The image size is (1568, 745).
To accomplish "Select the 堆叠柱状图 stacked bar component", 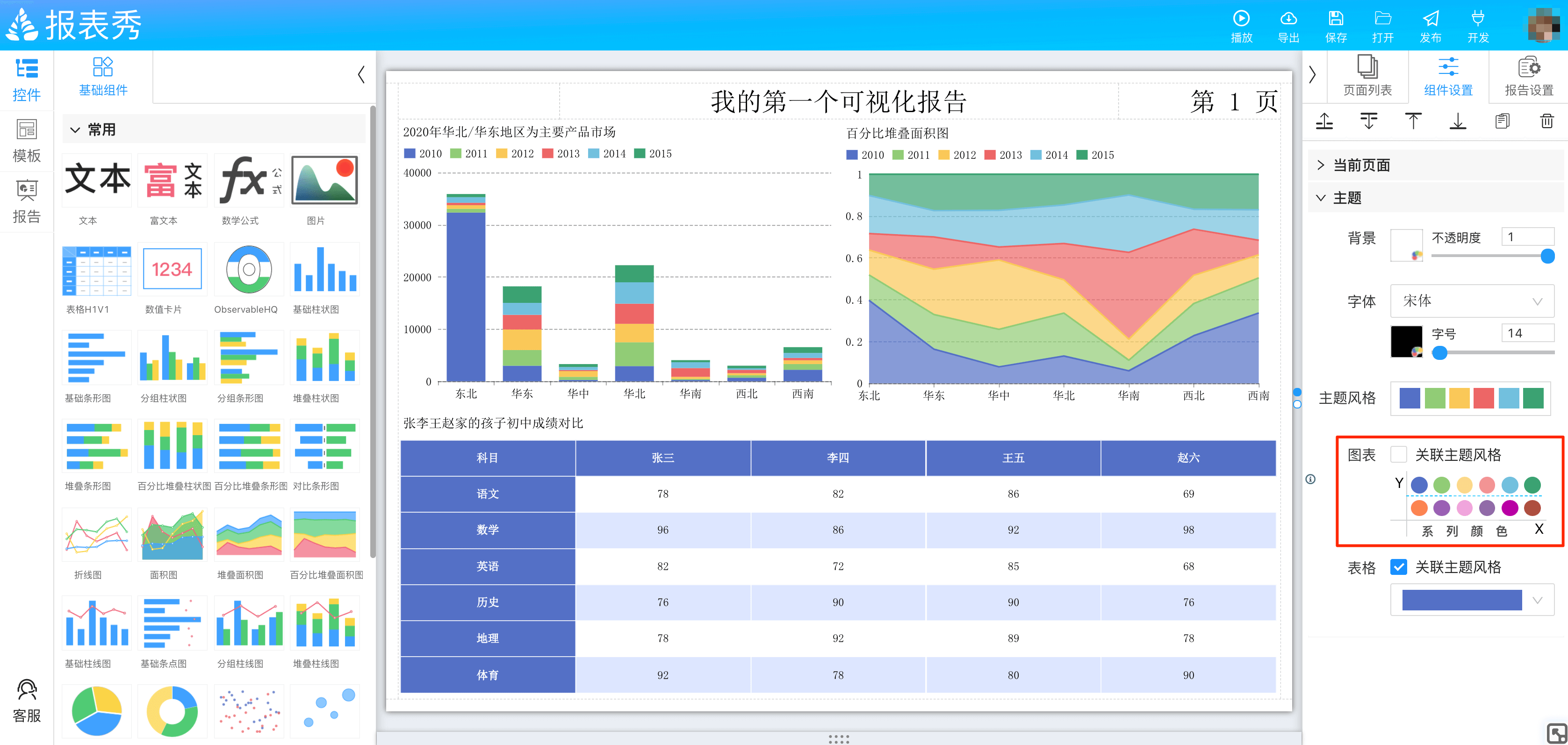I will pos(324,357).
